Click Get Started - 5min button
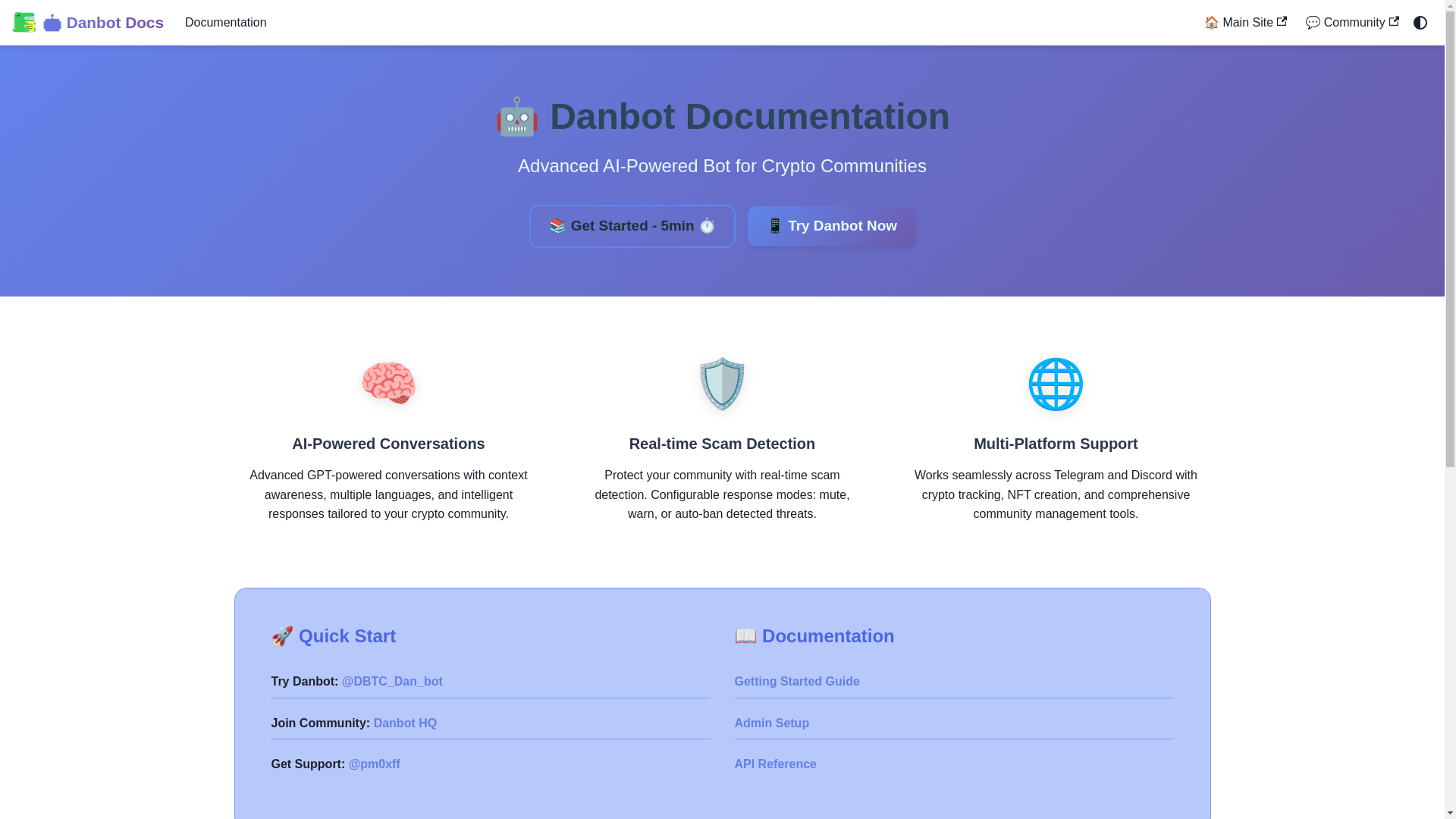Viewport: 1456px width, 819px height. click(632, 226)
